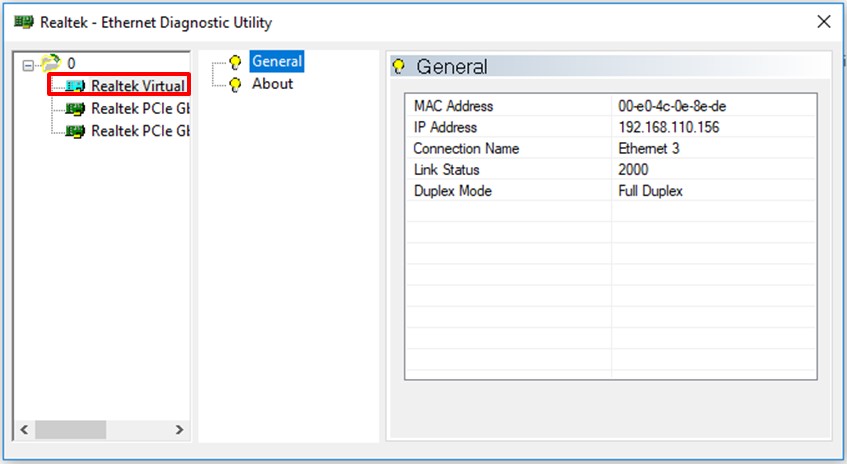Open the General page in middle pane

pos(277,61)
